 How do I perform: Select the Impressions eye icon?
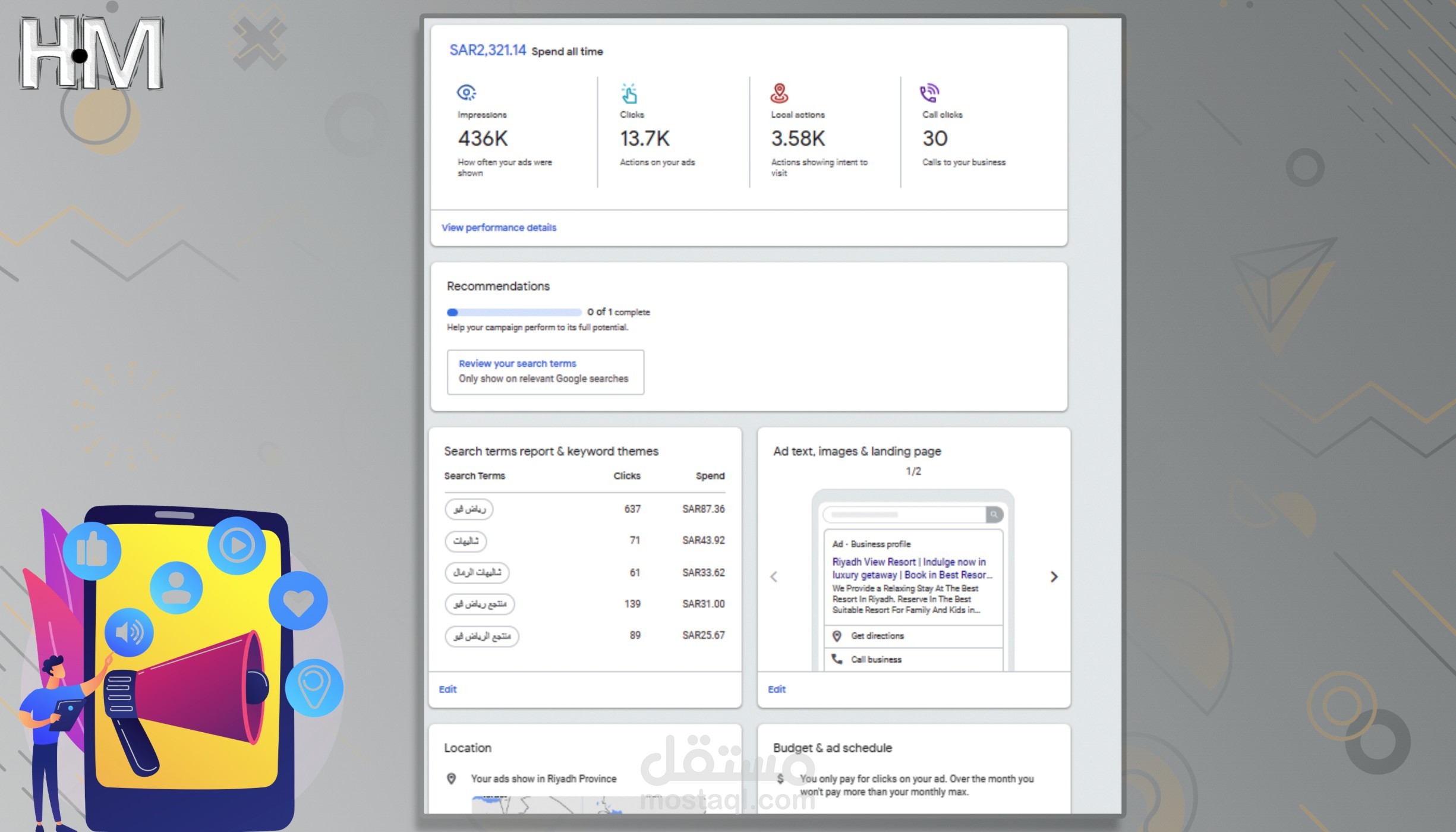click(x=466, y=92)
